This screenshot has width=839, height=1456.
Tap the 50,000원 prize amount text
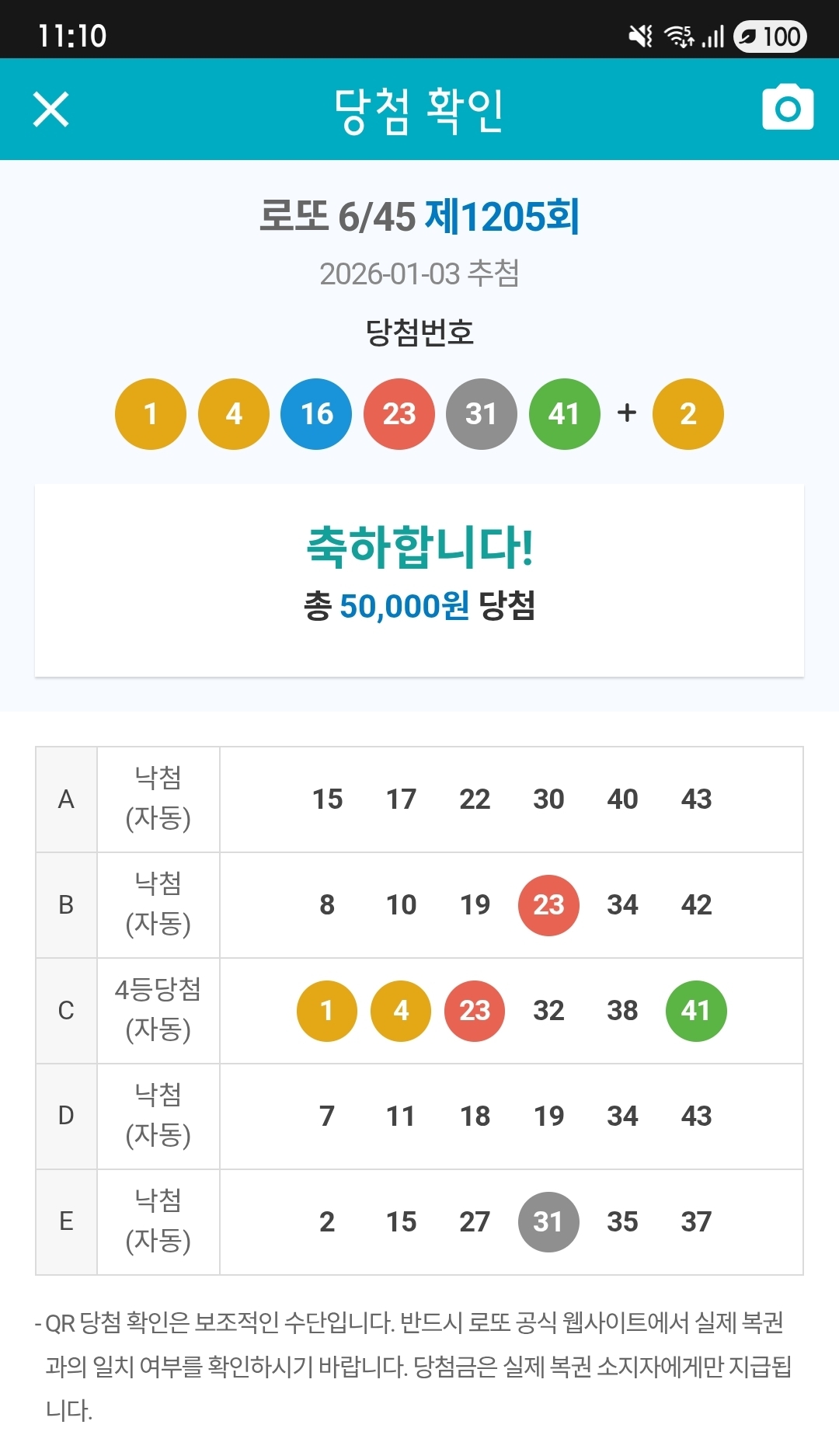coord(404,606)
